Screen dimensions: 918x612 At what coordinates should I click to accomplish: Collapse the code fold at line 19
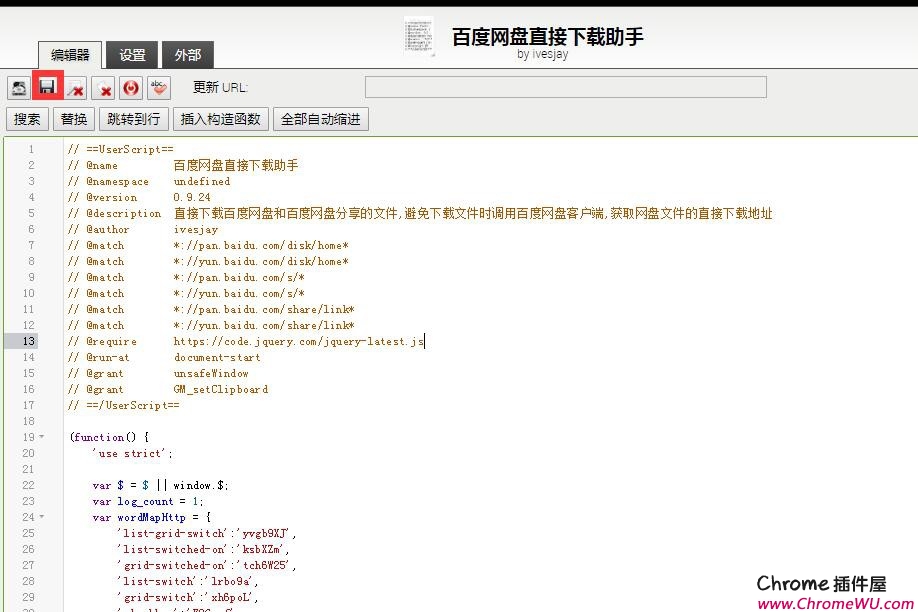(41, 437)
